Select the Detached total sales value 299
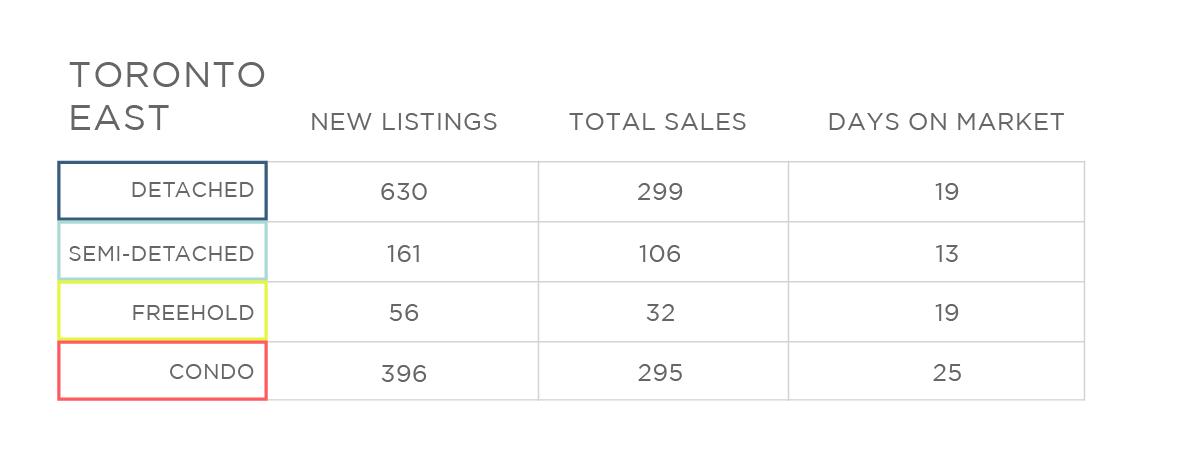Screen dimensions: 1188x471 click(660, 192)
